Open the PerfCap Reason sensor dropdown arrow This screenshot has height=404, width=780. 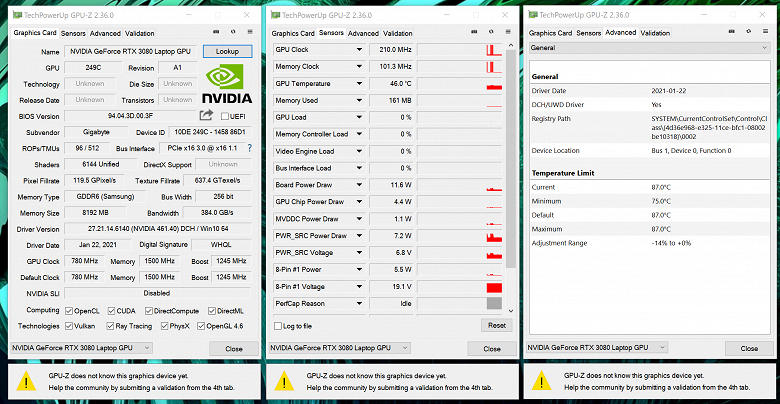[359, 303]
